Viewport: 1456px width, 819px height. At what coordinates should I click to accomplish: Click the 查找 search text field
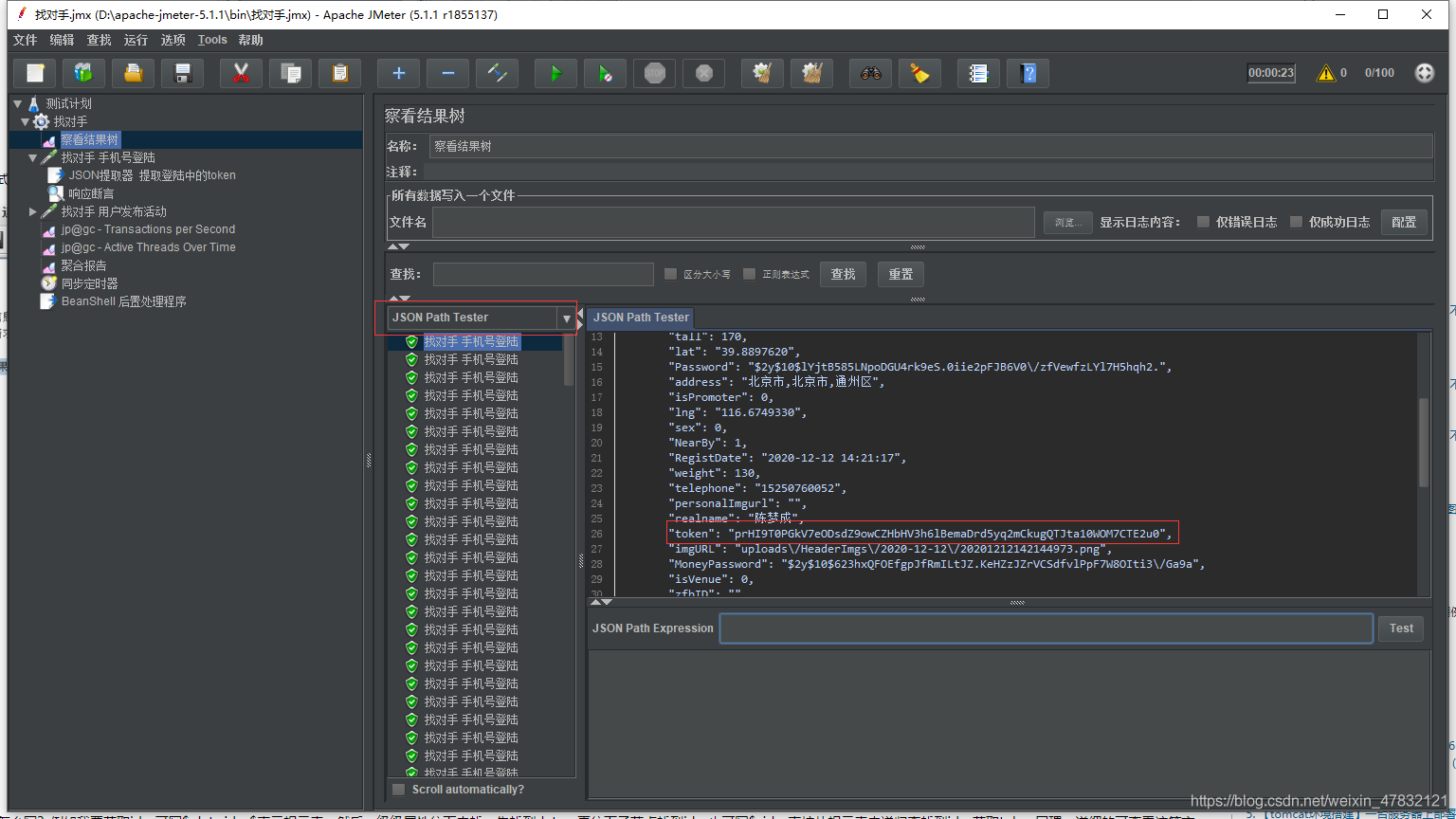point(543,274)
